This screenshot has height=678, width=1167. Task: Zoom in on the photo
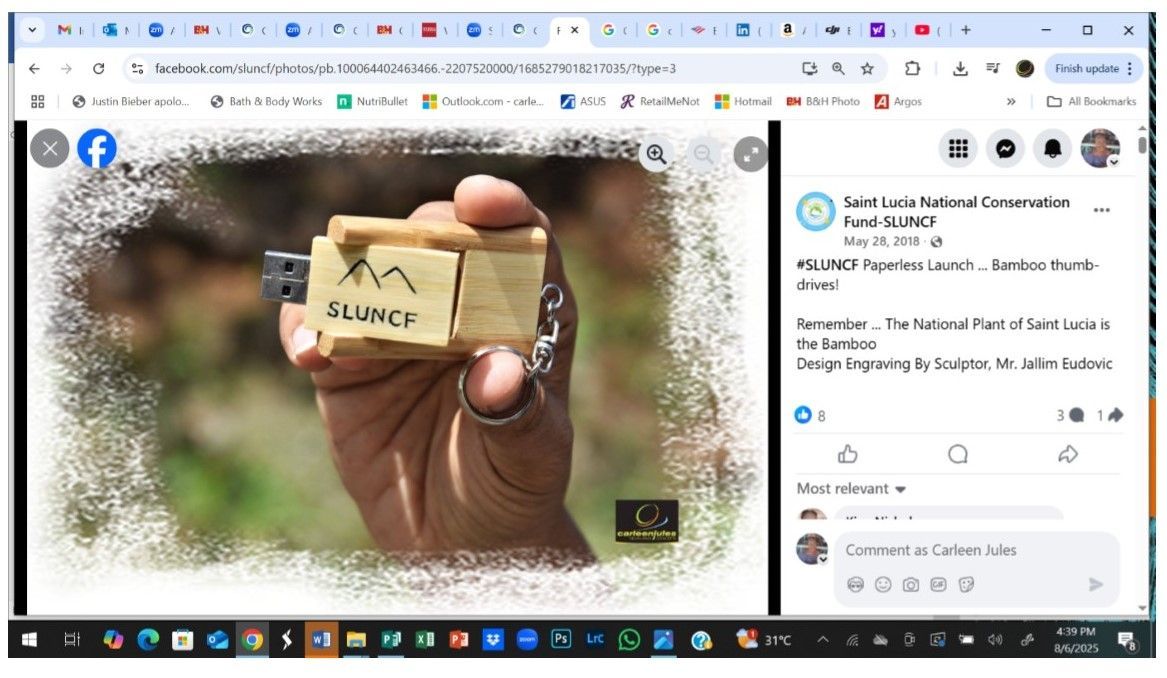(656, 154)
